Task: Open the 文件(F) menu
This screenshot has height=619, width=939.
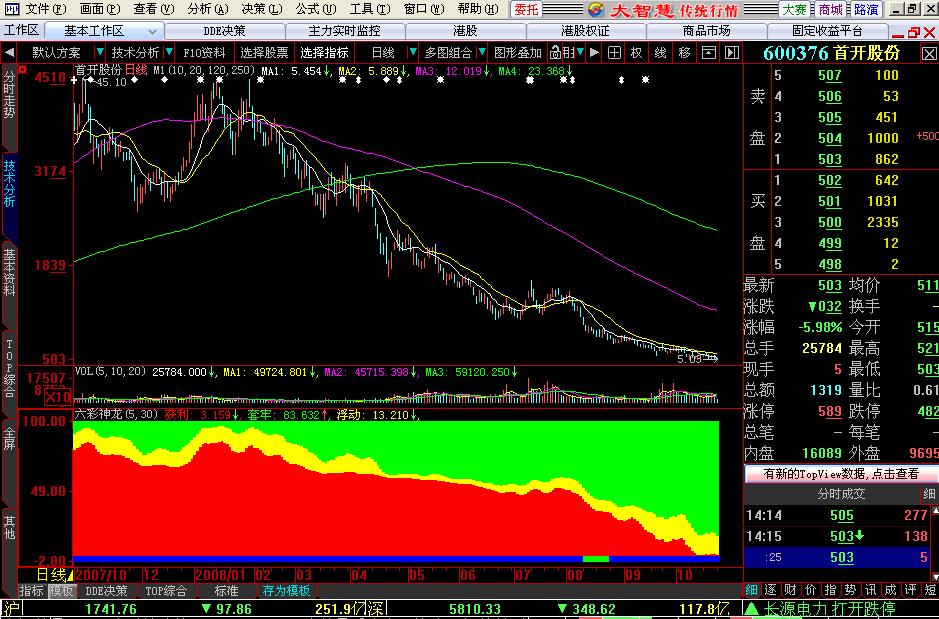Action: [46, 9]
